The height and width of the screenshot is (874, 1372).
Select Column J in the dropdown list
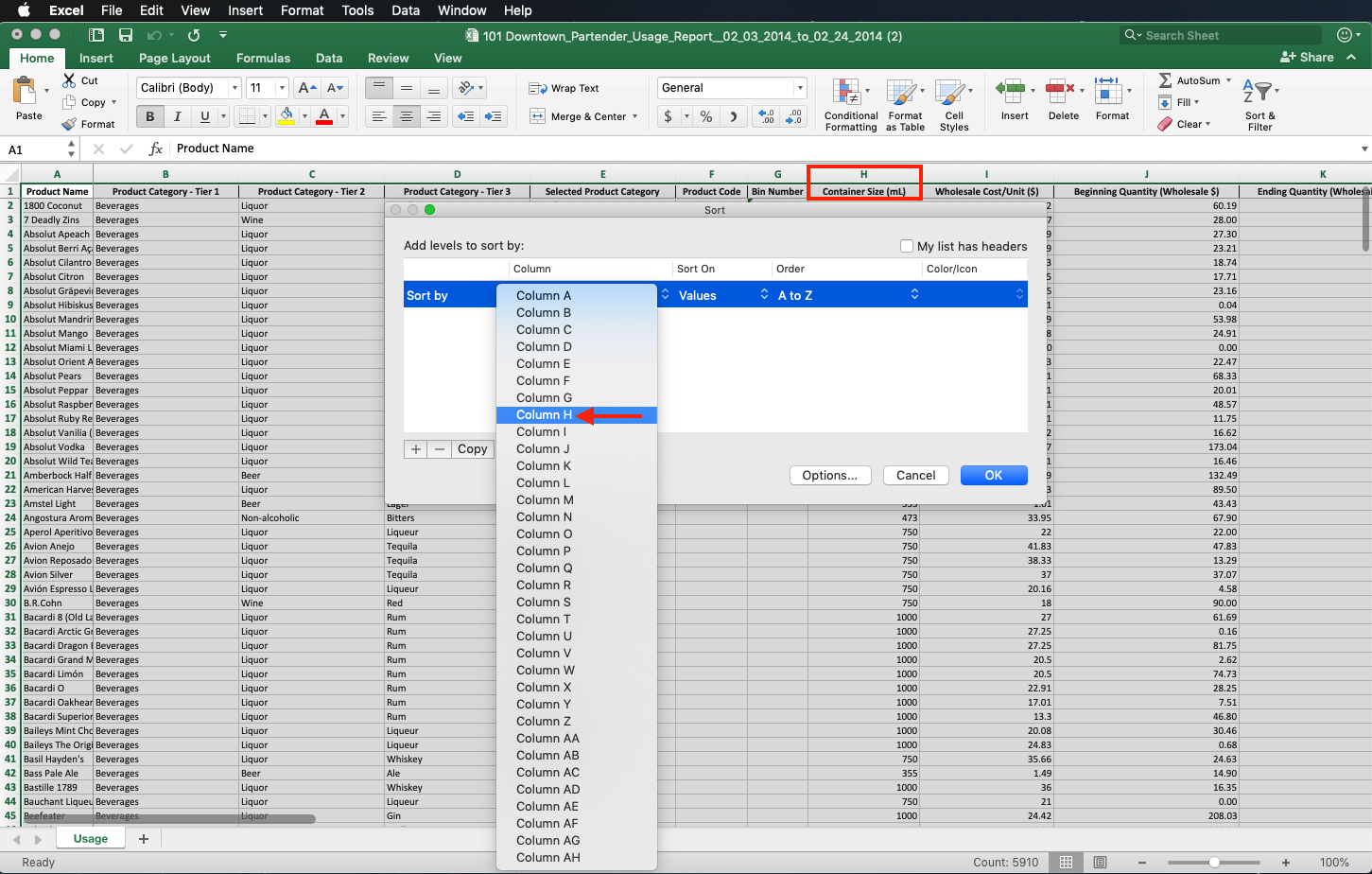(x=543, y=449)
